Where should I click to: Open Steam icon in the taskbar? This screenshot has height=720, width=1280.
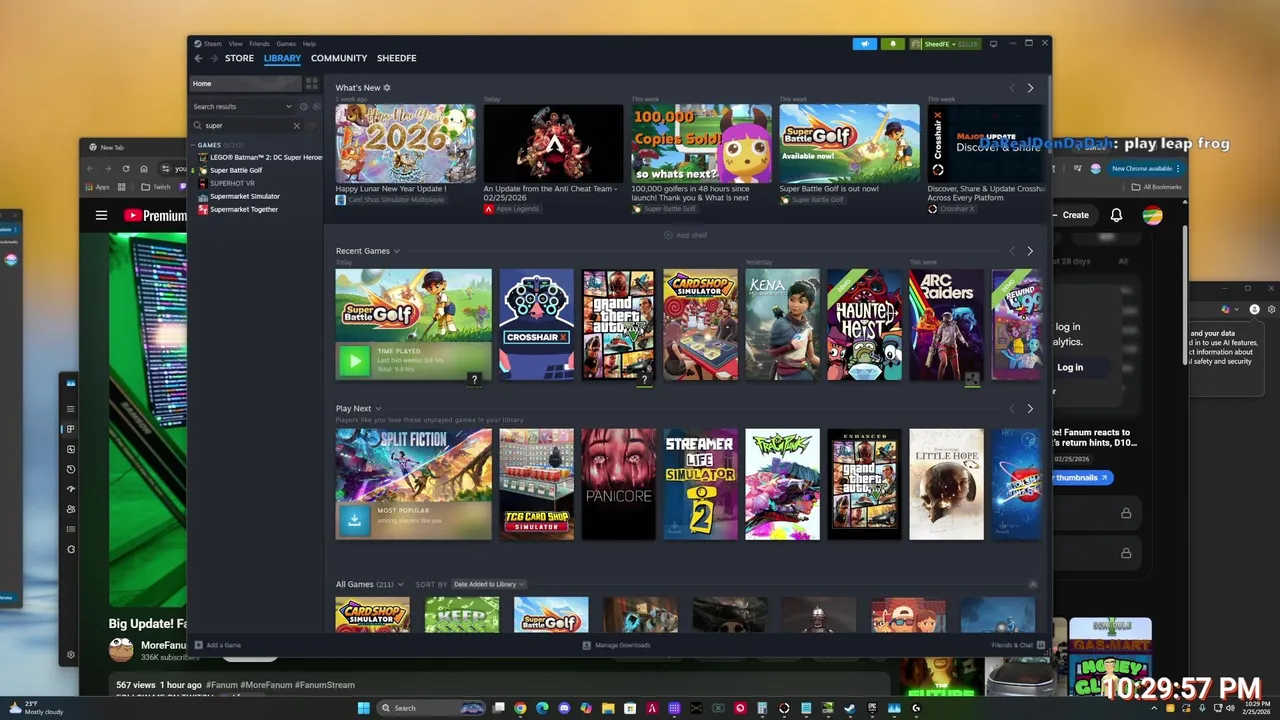(850, 708)
